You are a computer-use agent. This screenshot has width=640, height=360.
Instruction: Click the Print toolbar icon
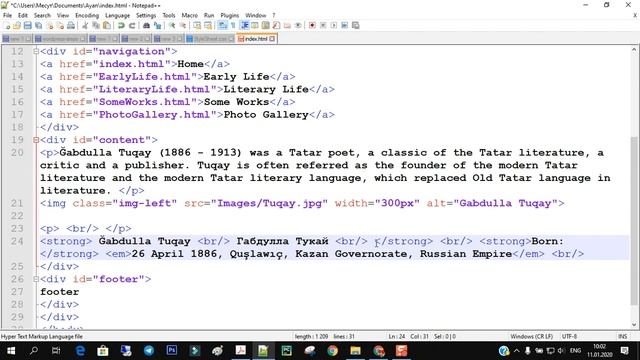click(x=71, y=25)
